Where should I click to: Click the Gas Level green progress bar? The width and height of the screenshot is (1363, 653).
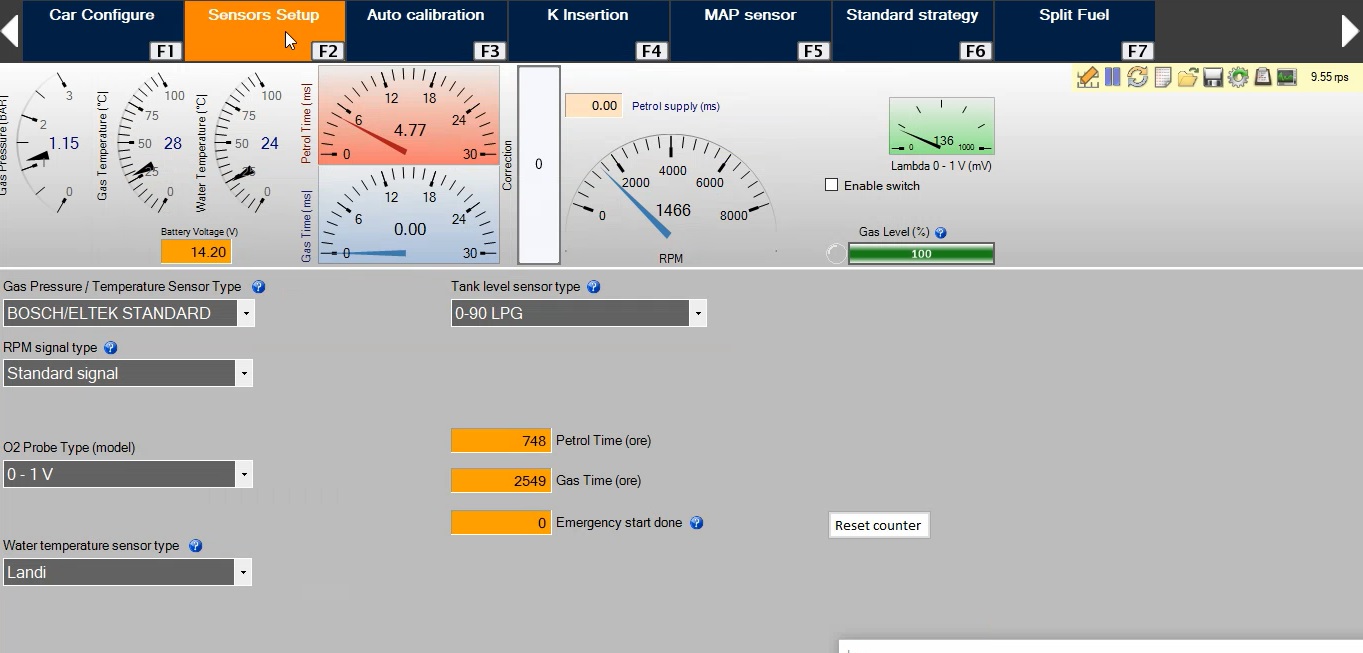[x=921, y=254]
